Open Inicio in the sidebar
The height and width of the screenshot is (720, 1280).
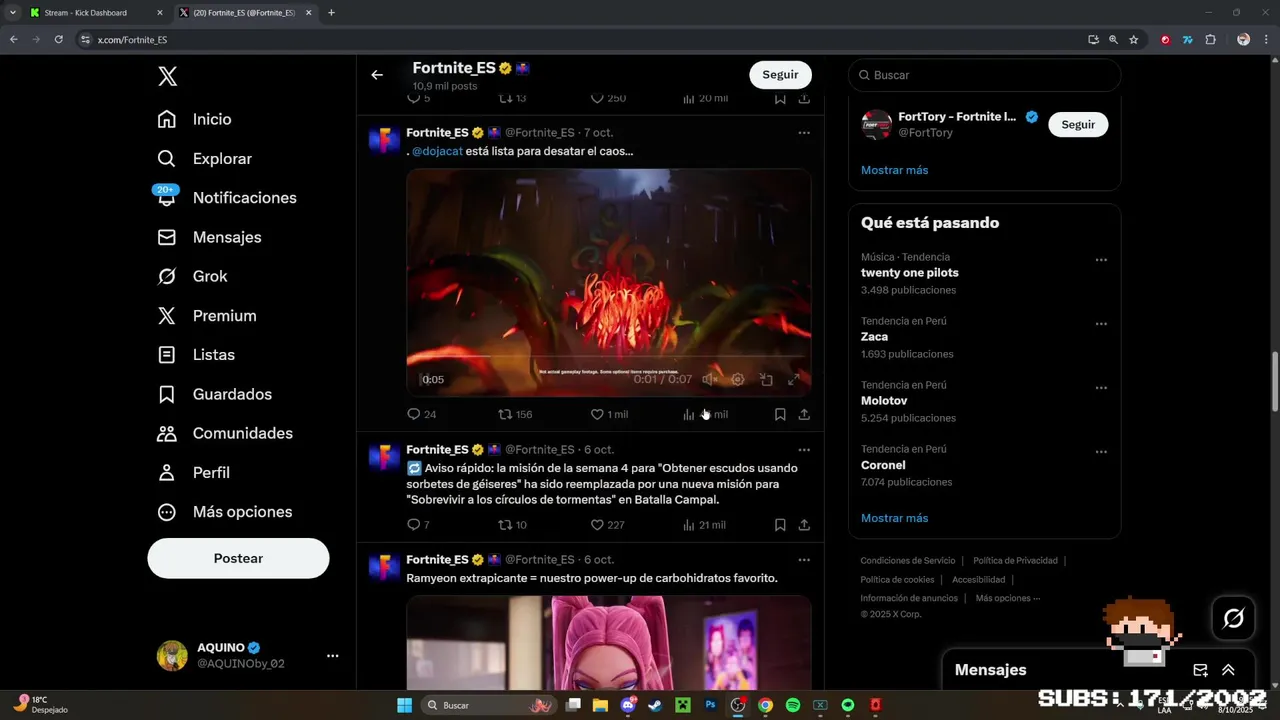194,119
